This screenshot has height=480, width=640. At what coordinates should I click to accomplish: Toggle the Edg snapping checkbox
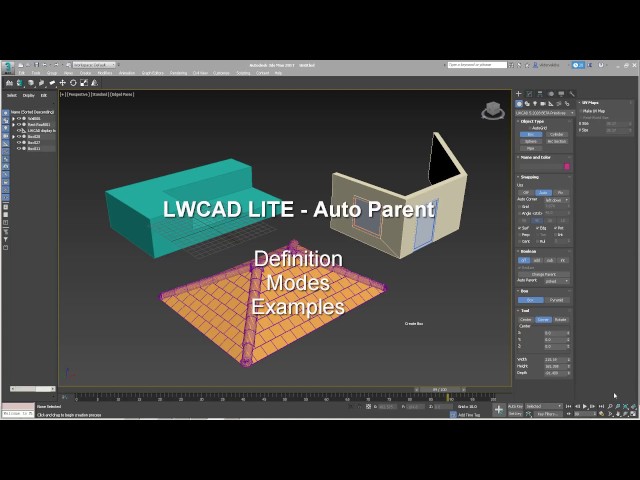point(538,228)
